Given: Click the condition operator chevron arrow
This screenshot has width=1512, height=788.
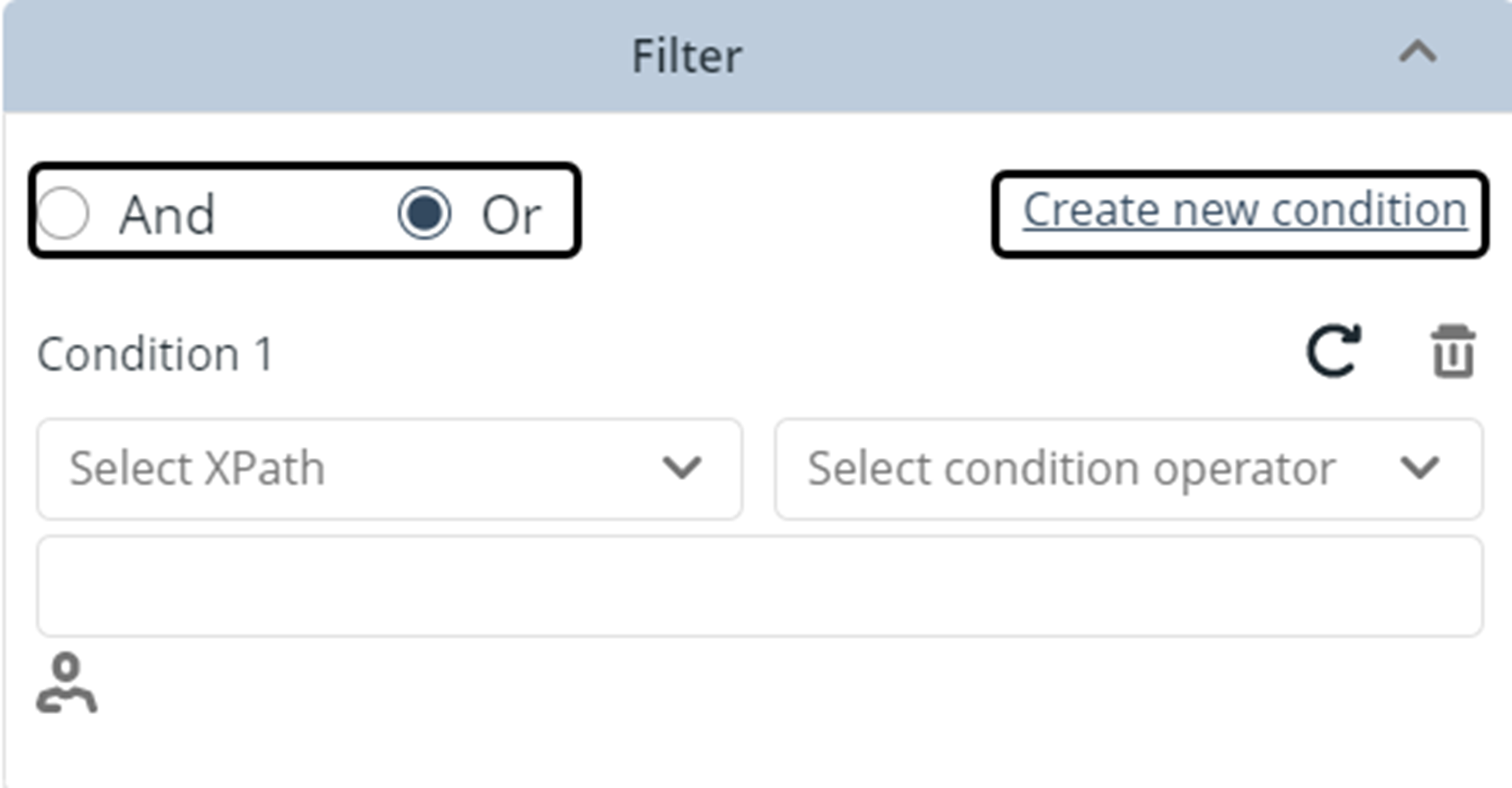Looking at the screenshot, I should click(1420, 468).
